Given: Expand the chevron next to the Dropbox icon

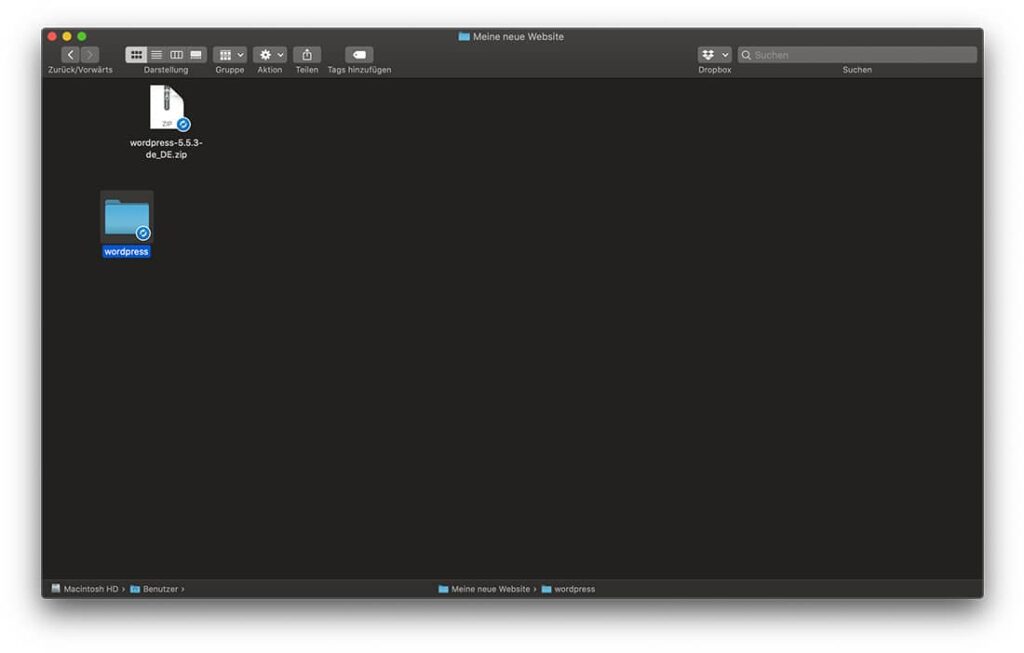Looking at the screenshot, I should click(725, 54).
